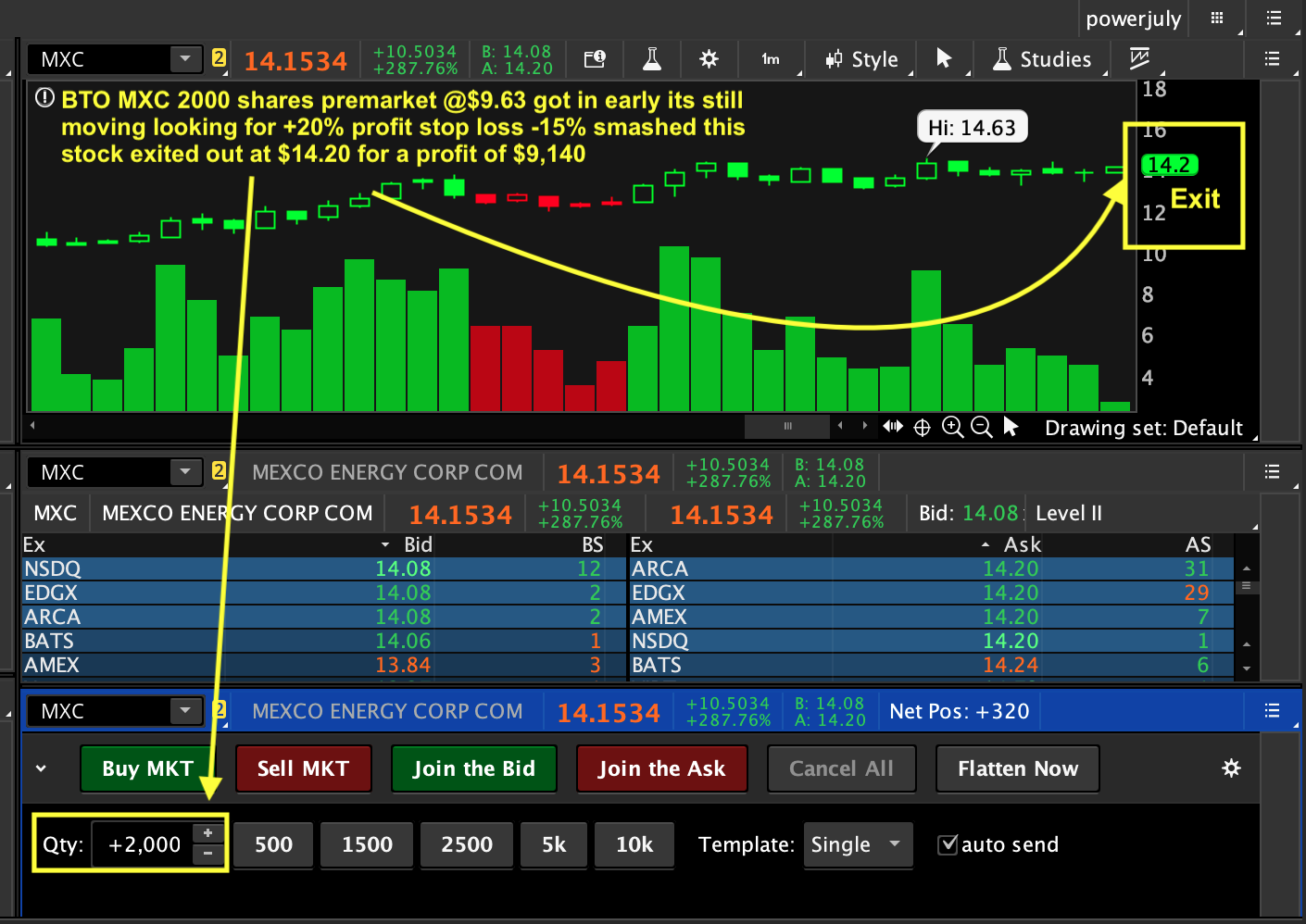
Task: Open the grid layout icon beside powerjuly
Action: pyautogui.click(x=1217, y=19)
